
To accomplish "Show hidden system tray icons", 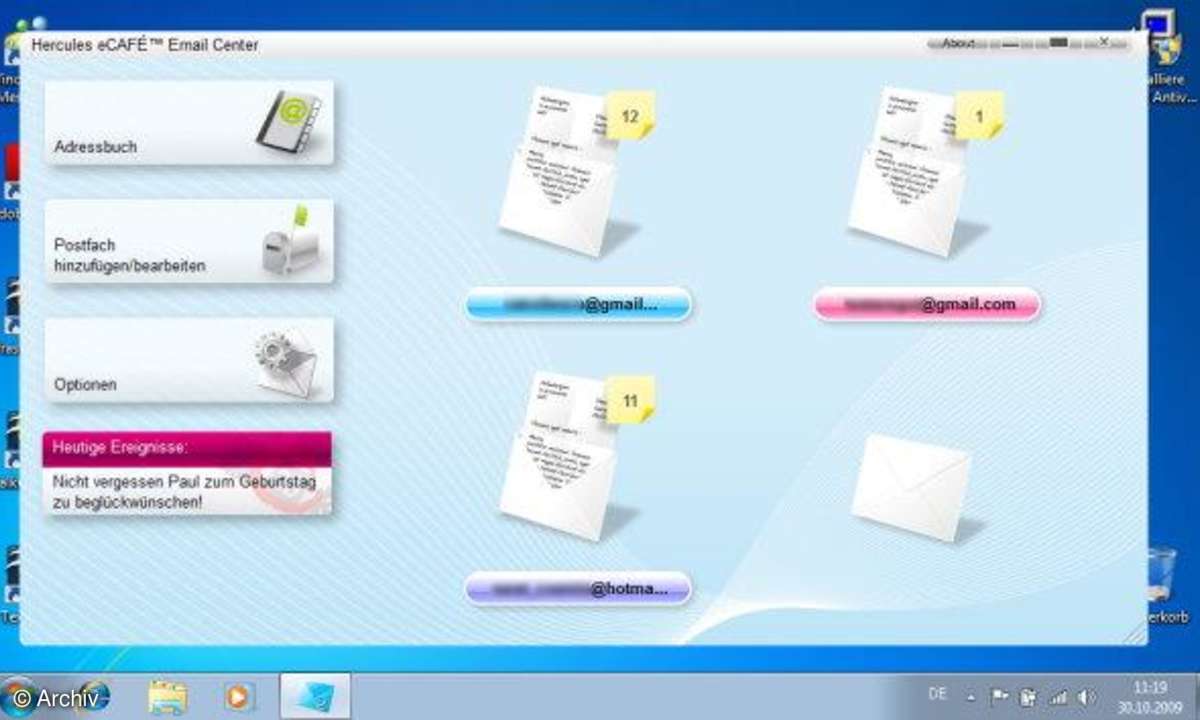I will coord(970,697).
